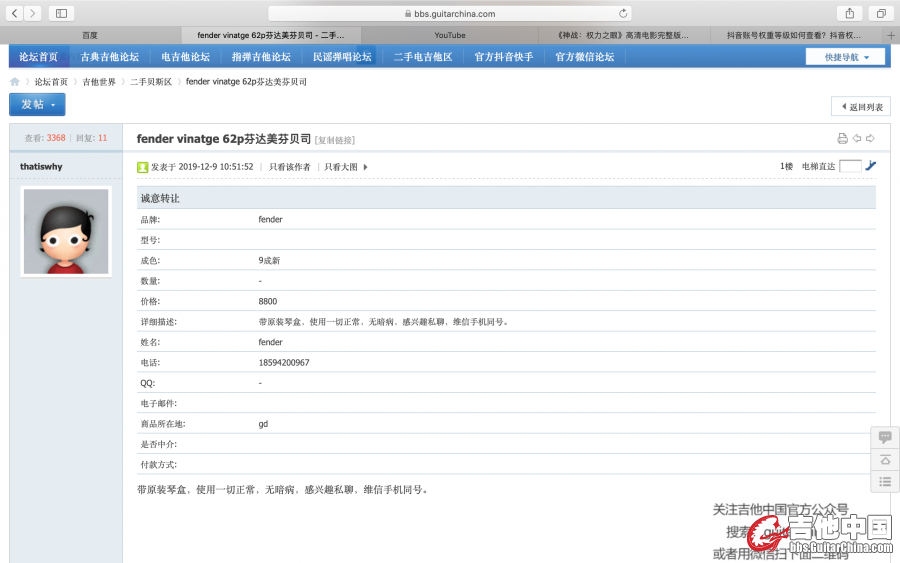
Task: Go to next thread arrow icon
Action: 870,139
